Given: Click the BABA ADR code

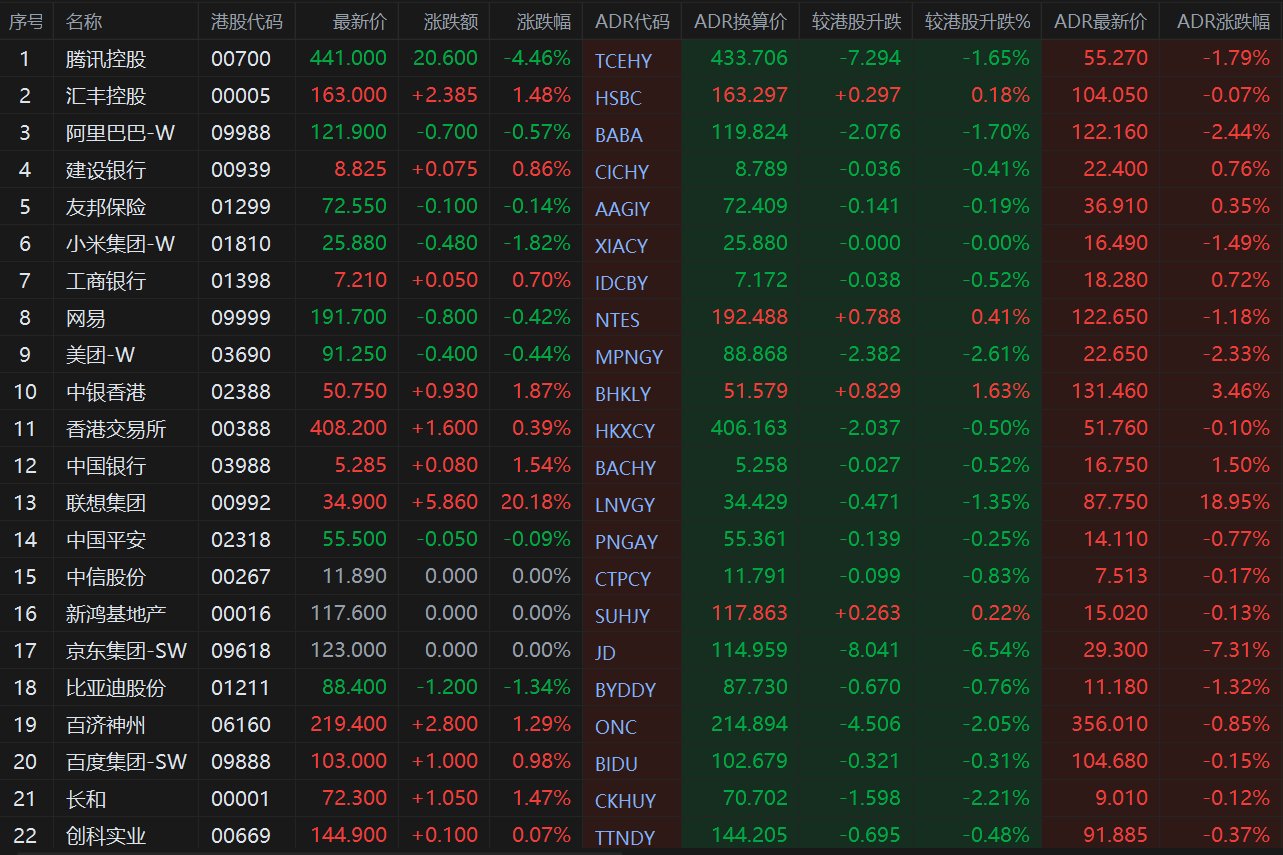Looking at the screenshot, I should (x=618, y=135).
